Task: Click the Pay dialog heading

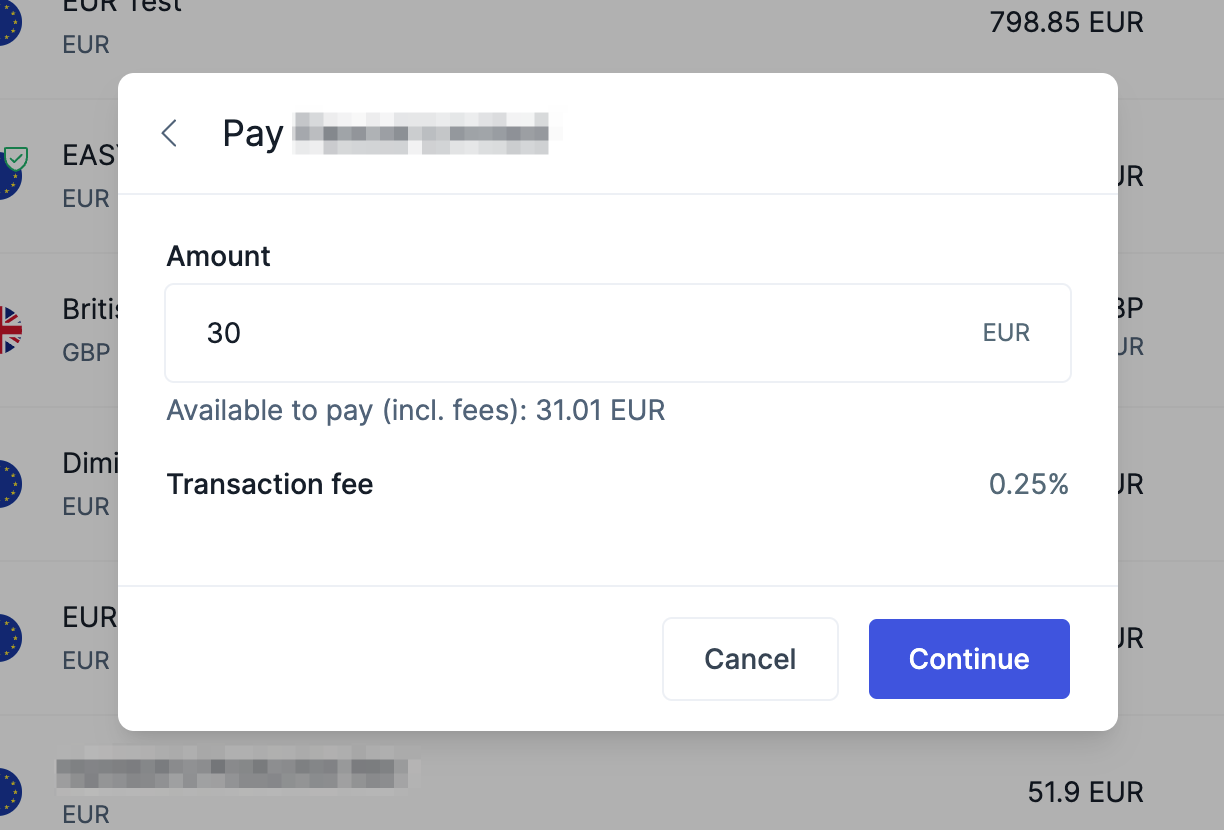Action: pyautogui.click(x=253, y=133)
